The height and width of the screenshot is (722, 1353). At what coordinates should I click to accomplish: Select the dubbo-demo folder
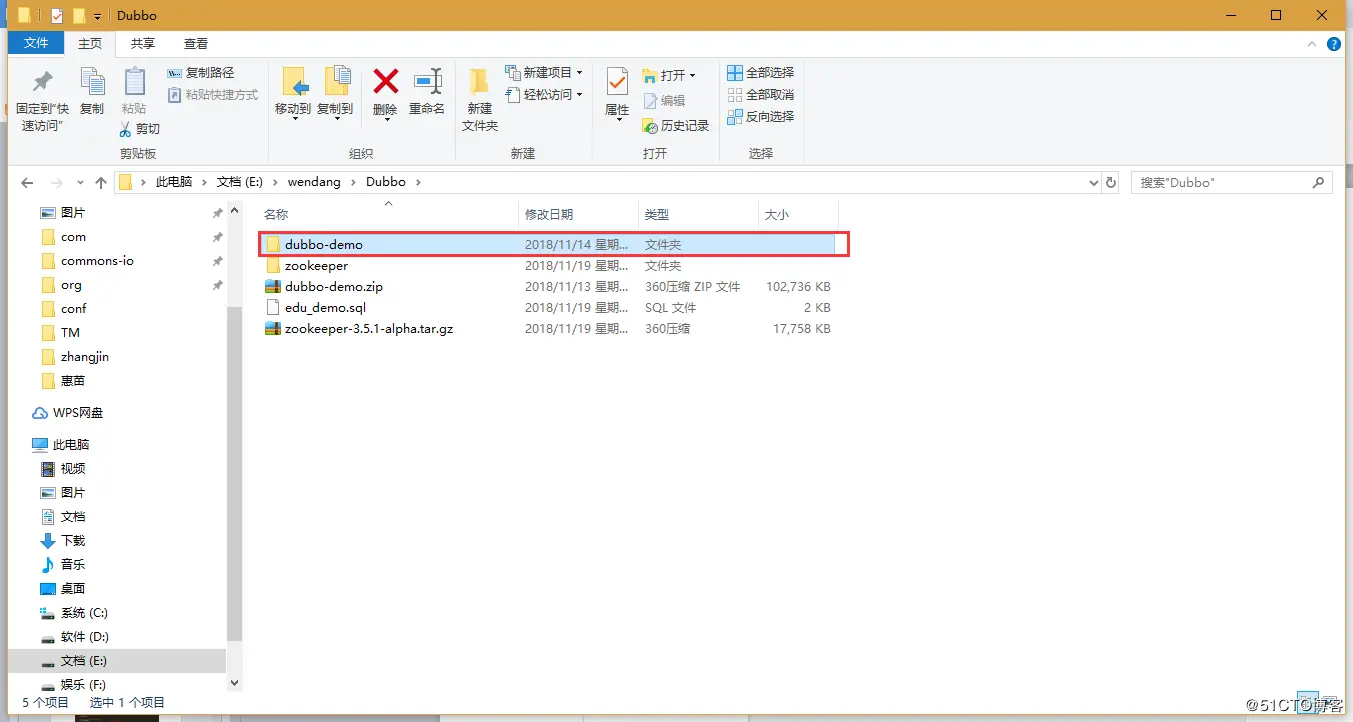[548, 244]
